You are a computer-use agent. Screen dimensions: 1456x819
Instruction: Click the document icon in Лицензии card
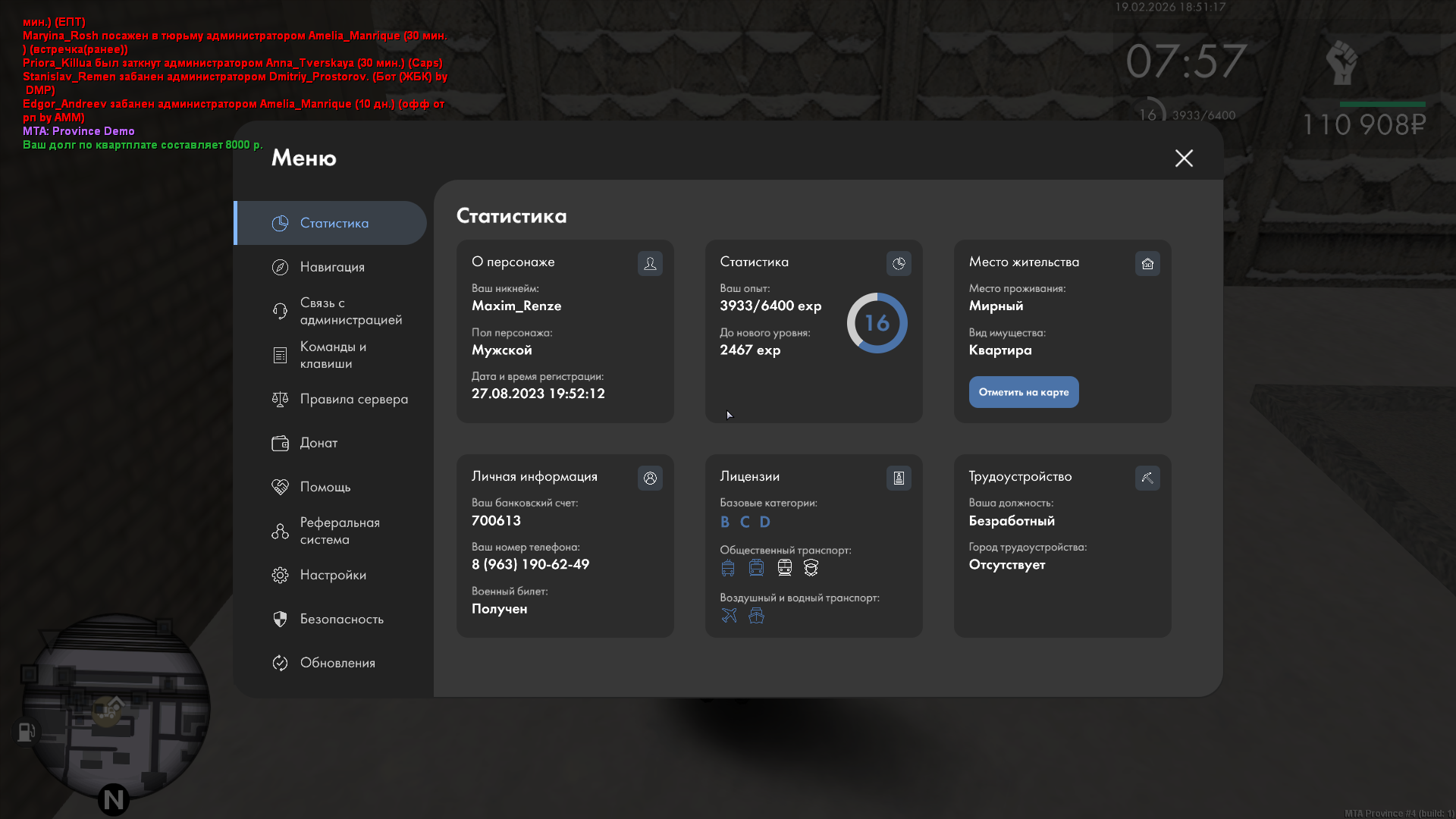[899, 478]
